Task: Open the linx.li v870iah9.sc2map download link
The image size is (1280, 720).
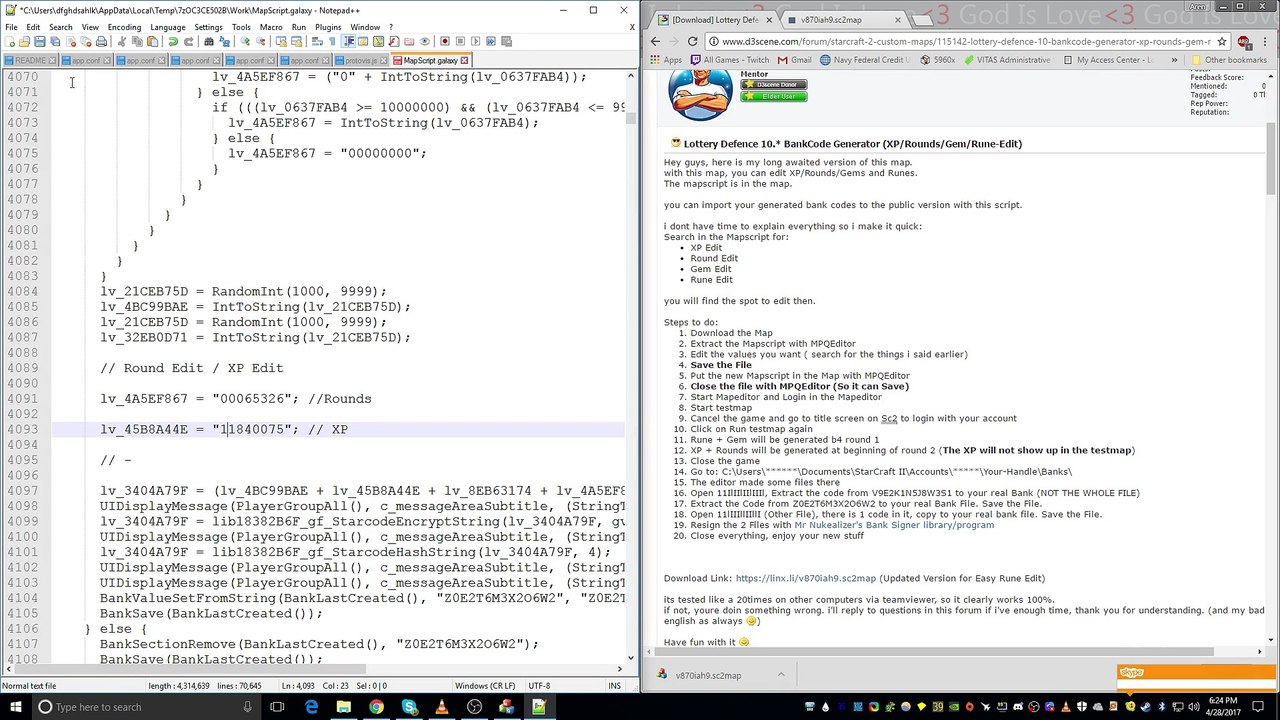Action: pos(805,578)
